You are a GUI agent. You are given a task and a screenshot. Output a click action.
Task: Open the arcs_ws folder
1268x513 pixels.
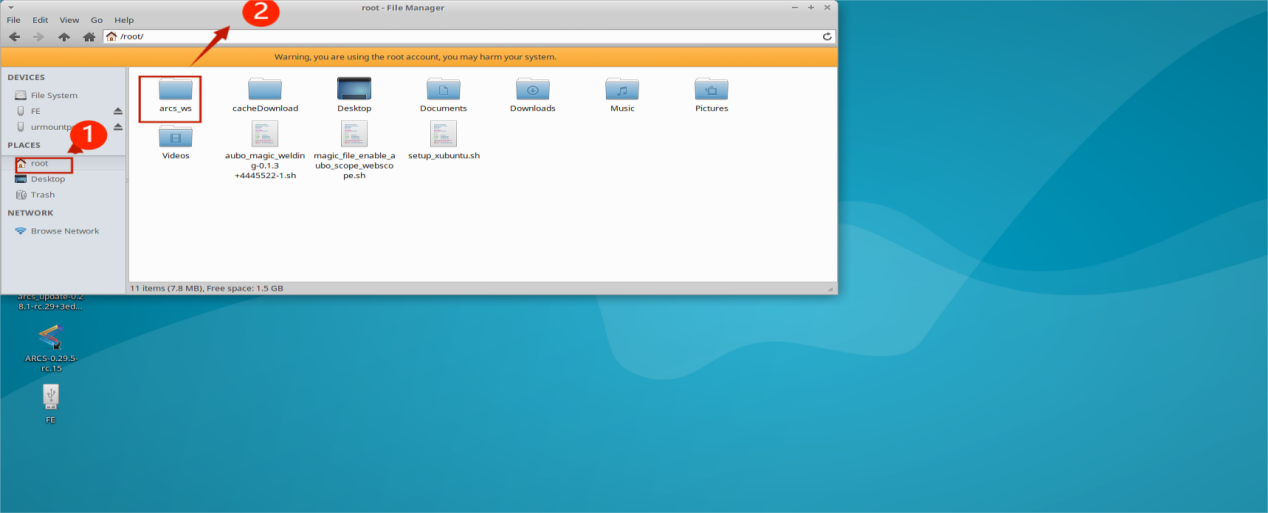point(175,96)
